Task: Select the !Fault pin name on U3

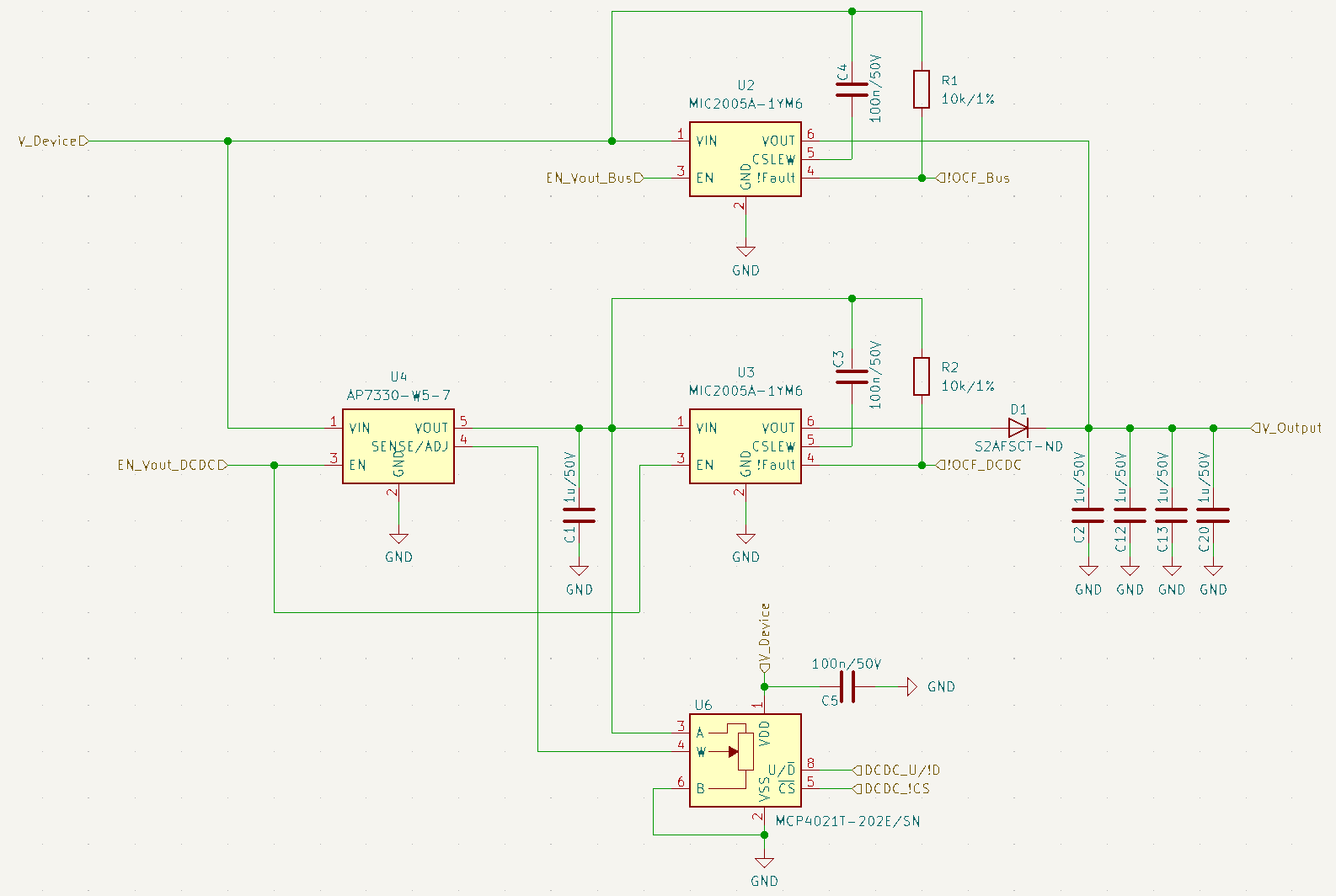Action: [x=776, y=465]
